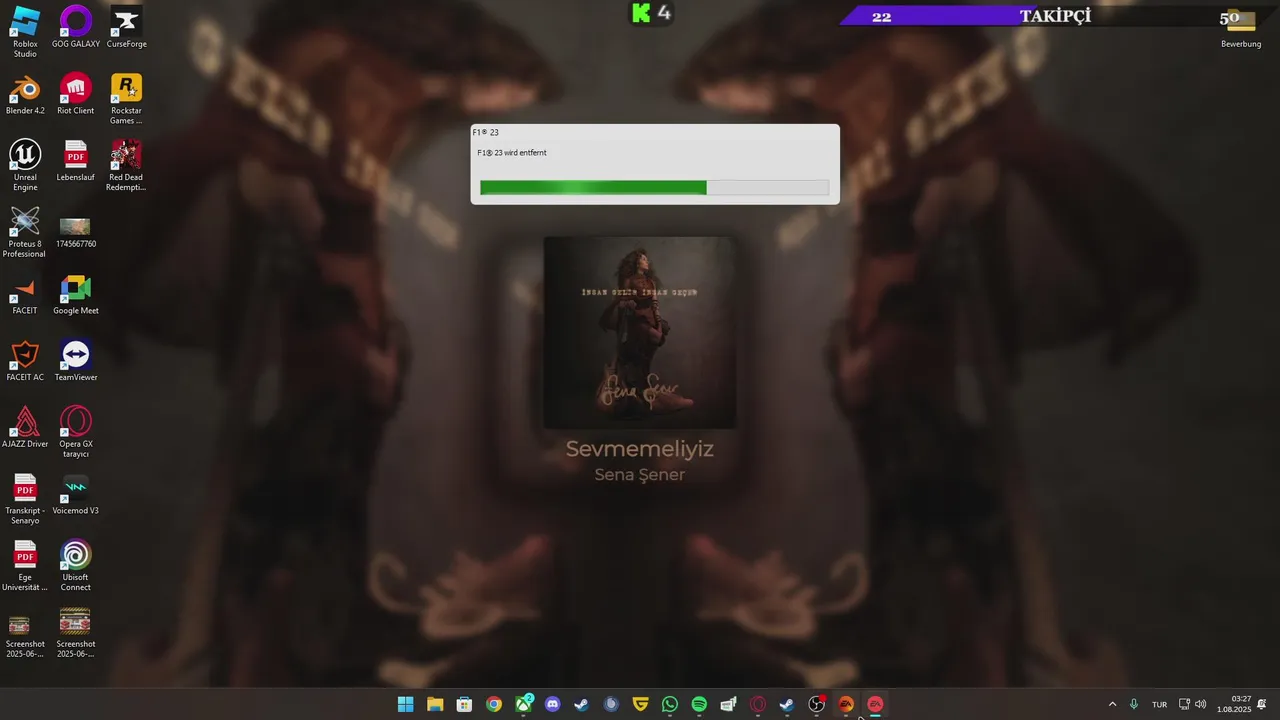Click the TeamViewer desktop icon
The height and width of the screenshot is (720, 1280).
[x=76, y=361]
